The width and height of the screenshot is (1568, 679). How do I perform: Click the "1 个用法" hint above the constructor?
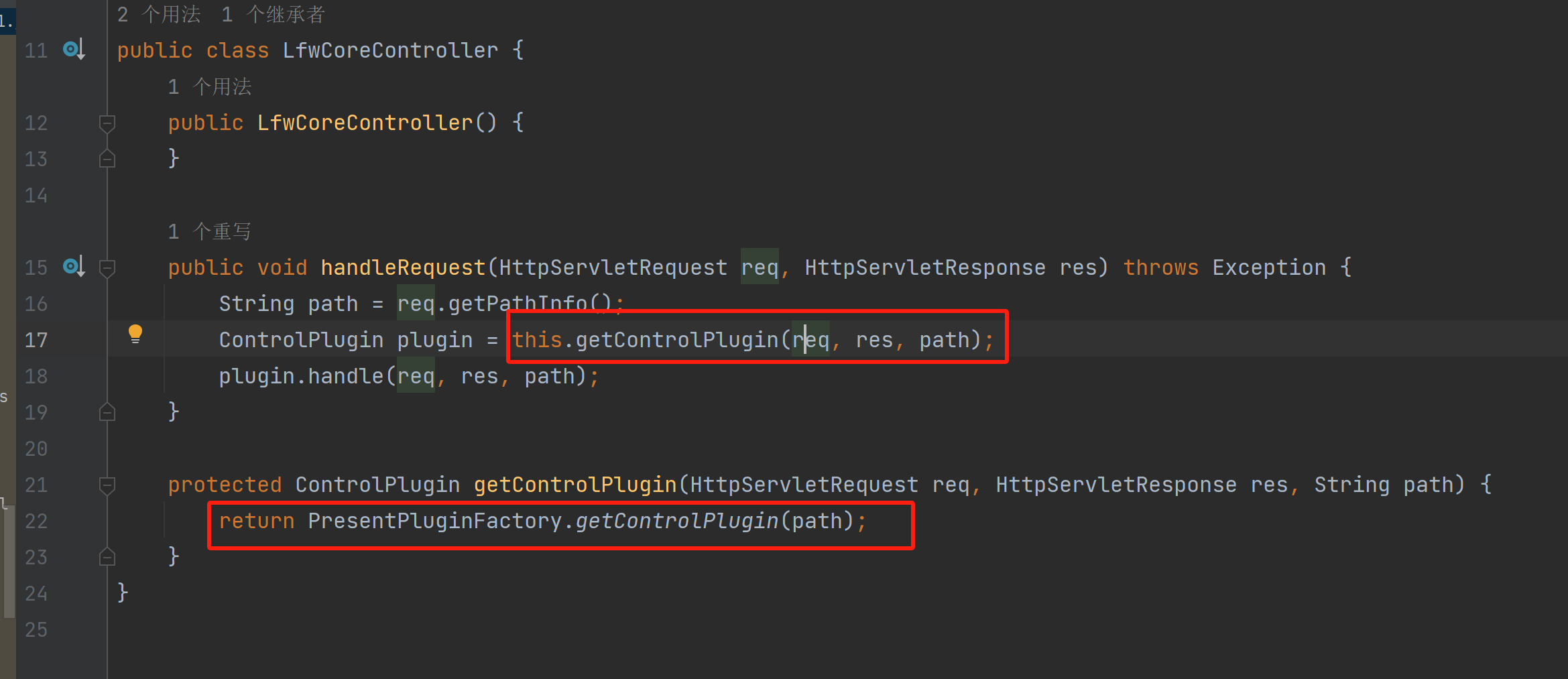tap(210, 86)
